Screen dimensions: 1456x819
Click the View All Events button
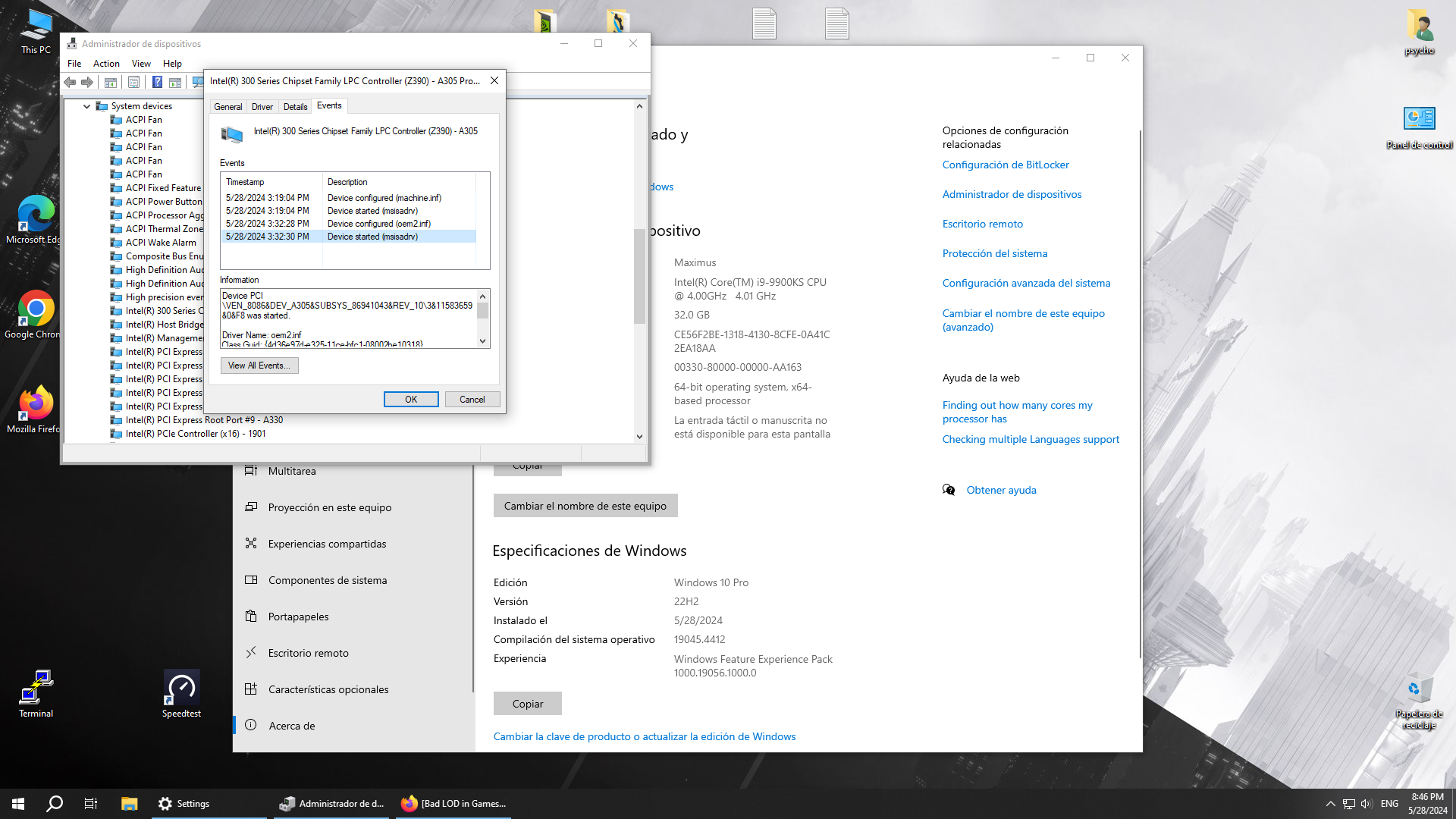coord(259,366)
